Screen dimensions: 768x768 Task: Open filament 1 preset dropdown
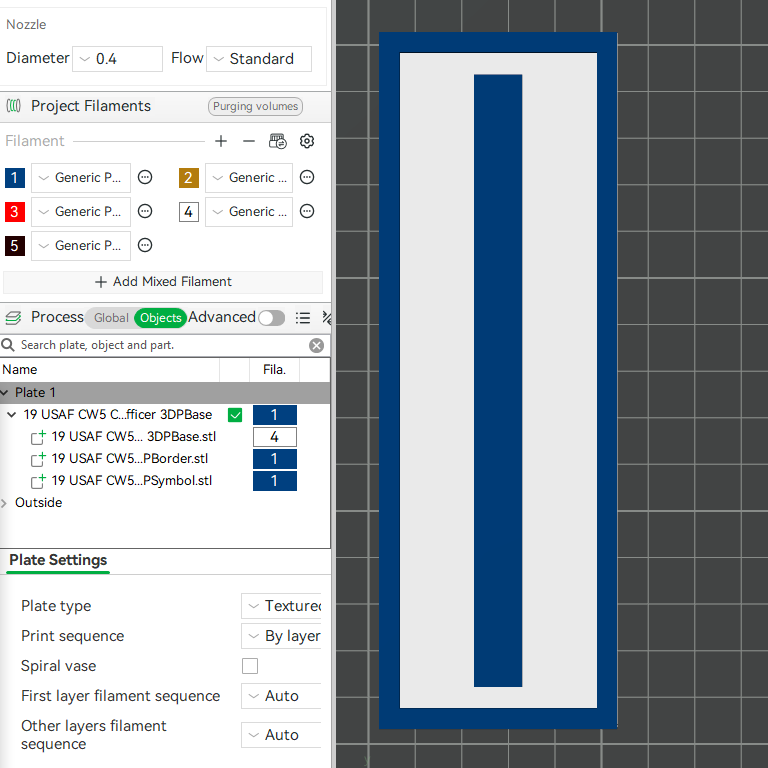click(x=81, y=177)
